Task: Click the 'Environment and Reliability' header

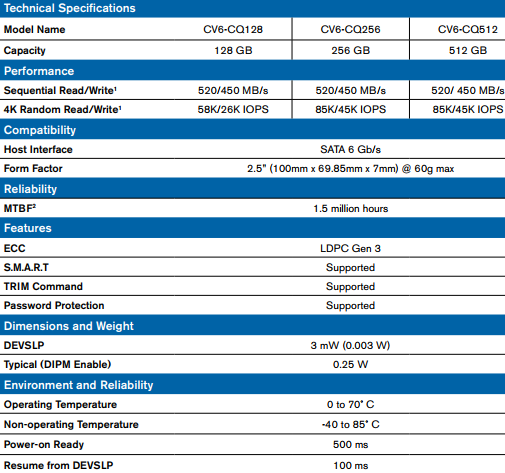Action: click(x=79, y=385)
